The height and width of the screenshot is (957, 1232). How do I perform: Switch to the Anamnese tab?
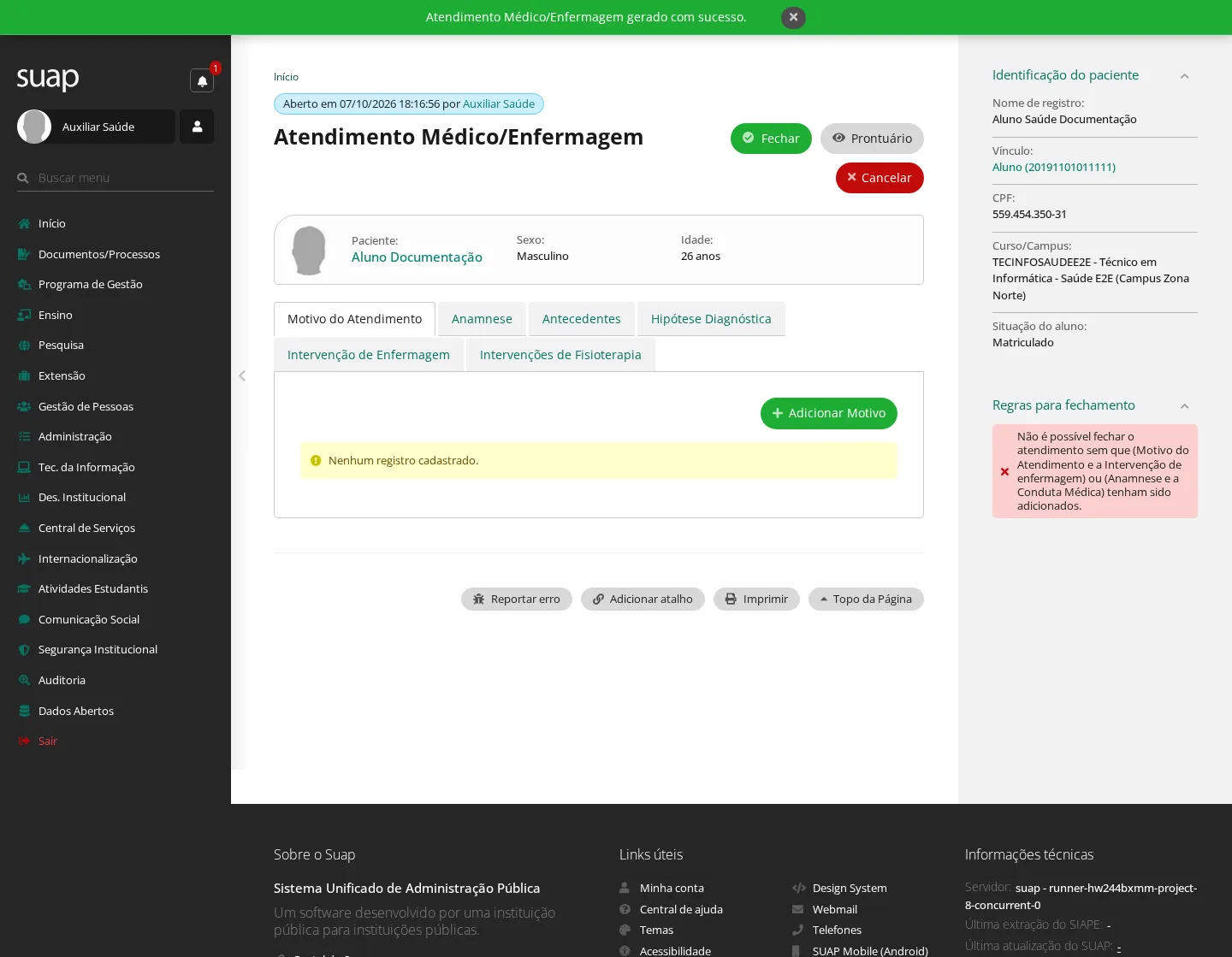click(x=482, y=319)
